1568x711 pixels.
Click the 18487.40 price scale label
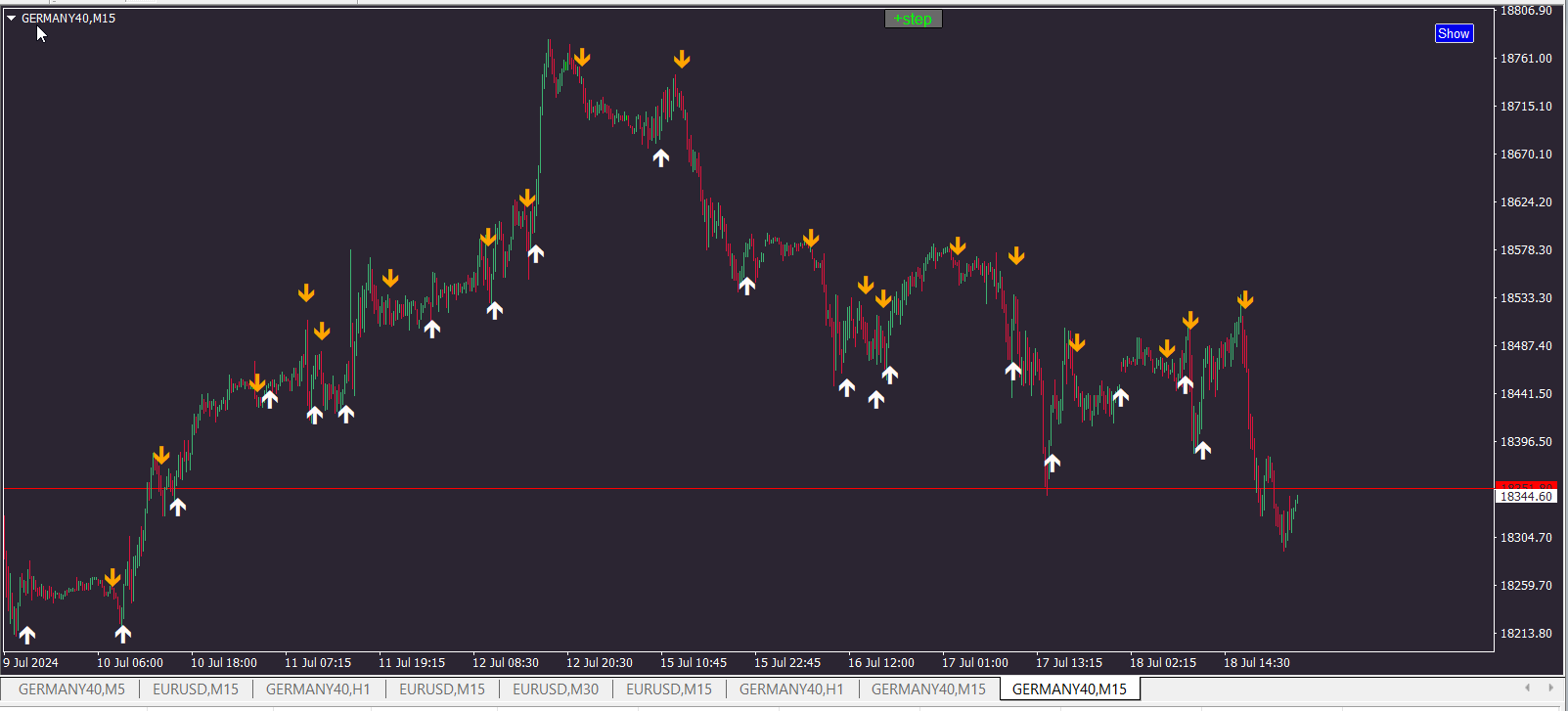click(x=1526, y=346)
